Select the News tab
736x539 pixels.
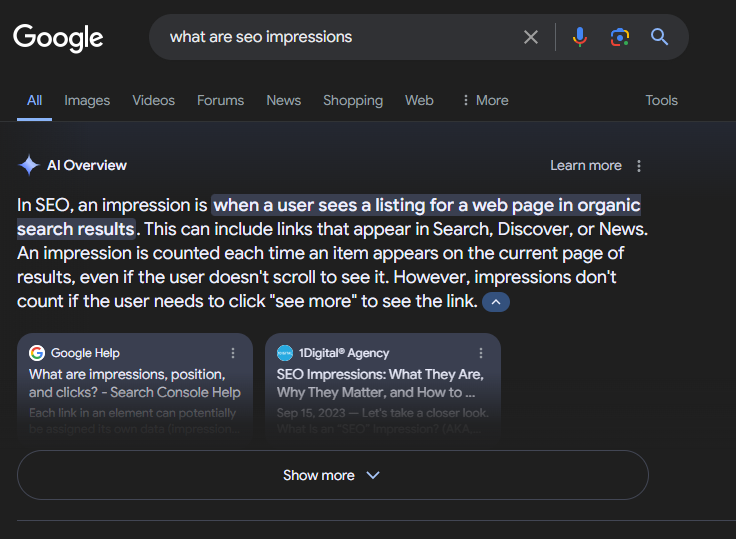(x=283, y=100)
